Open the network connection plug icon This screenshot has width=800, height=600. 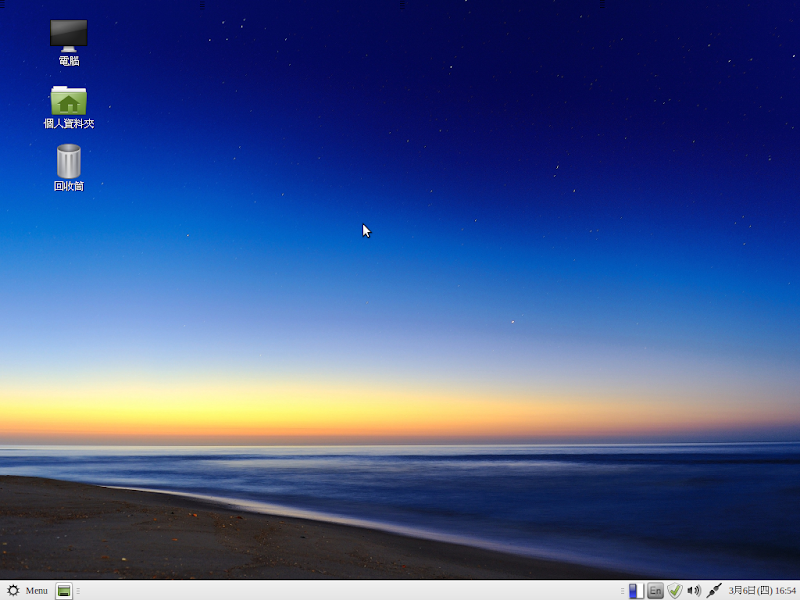[714, 591]
